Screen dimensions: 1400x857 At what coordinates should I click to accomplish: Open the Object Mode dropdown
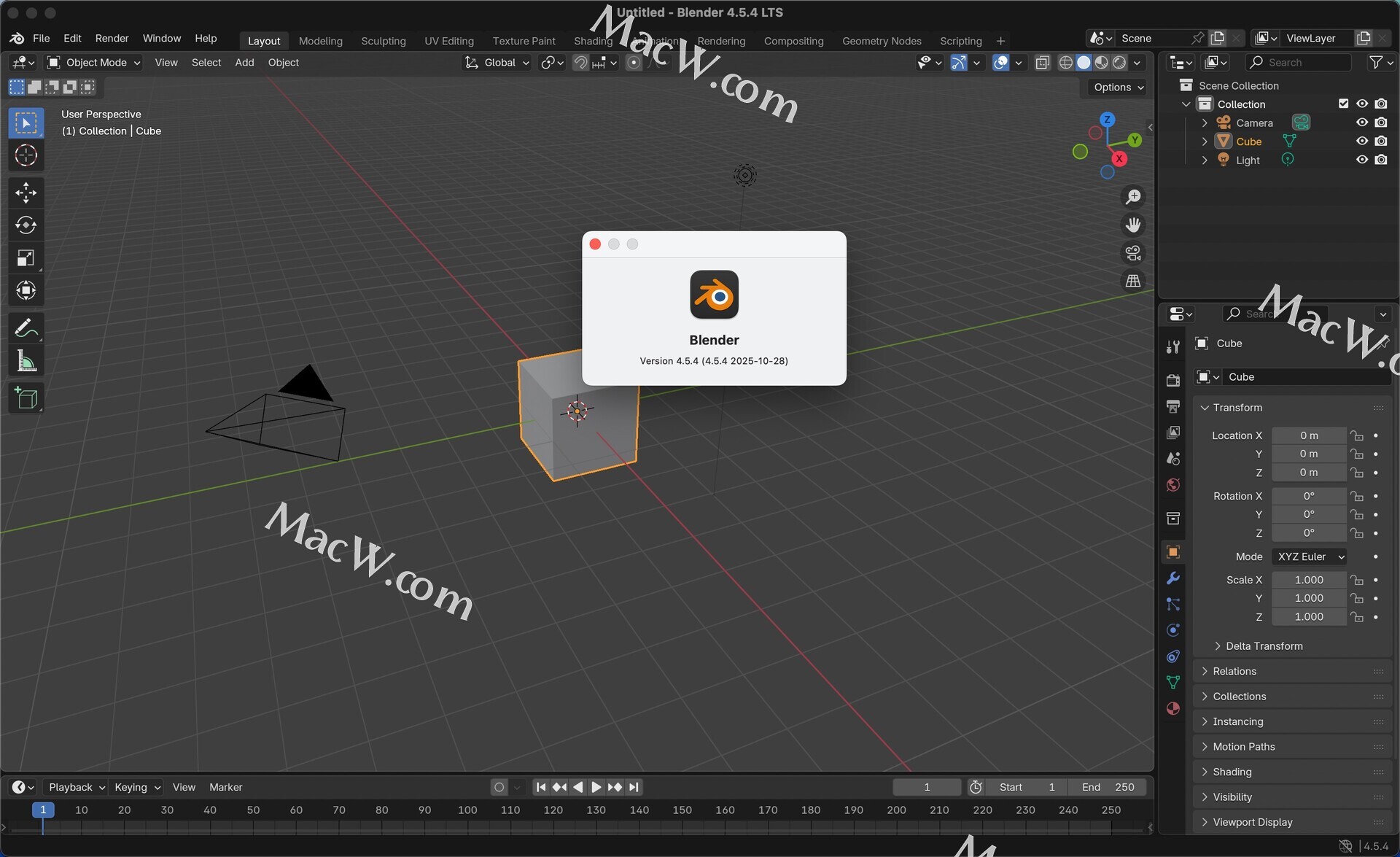(x=94, y=63)
